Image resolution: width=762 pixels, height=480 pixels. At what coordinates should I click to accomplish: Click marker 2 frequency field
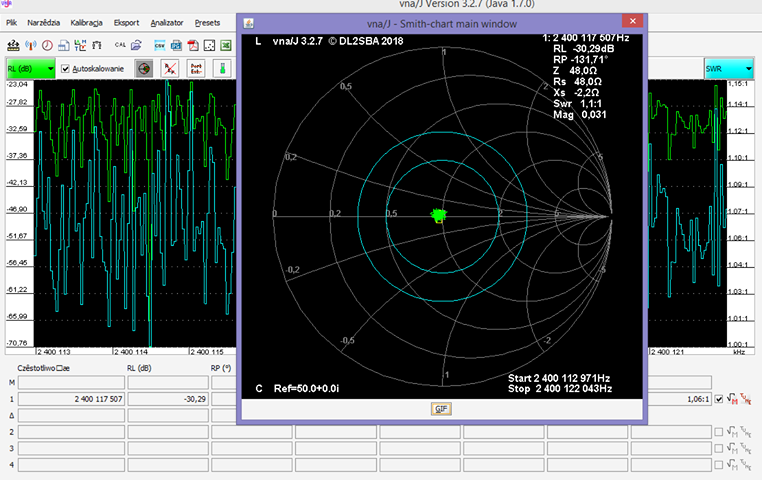[71, 432]
